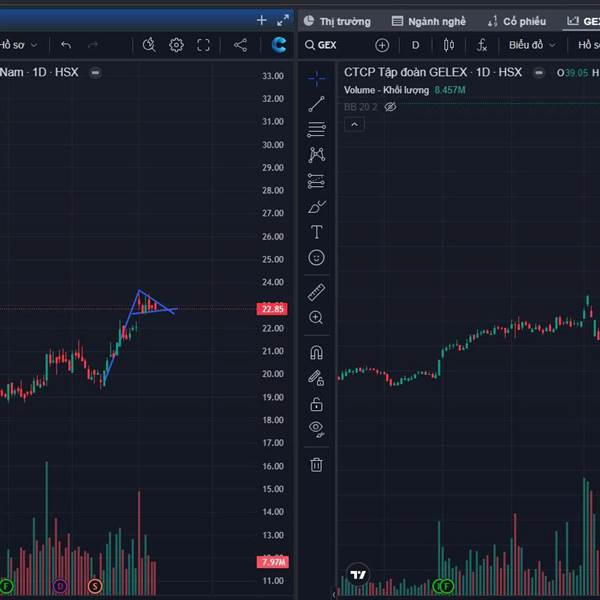Select the brush drawing tool
The image size is (600, 600).
[x=316, y=207]
